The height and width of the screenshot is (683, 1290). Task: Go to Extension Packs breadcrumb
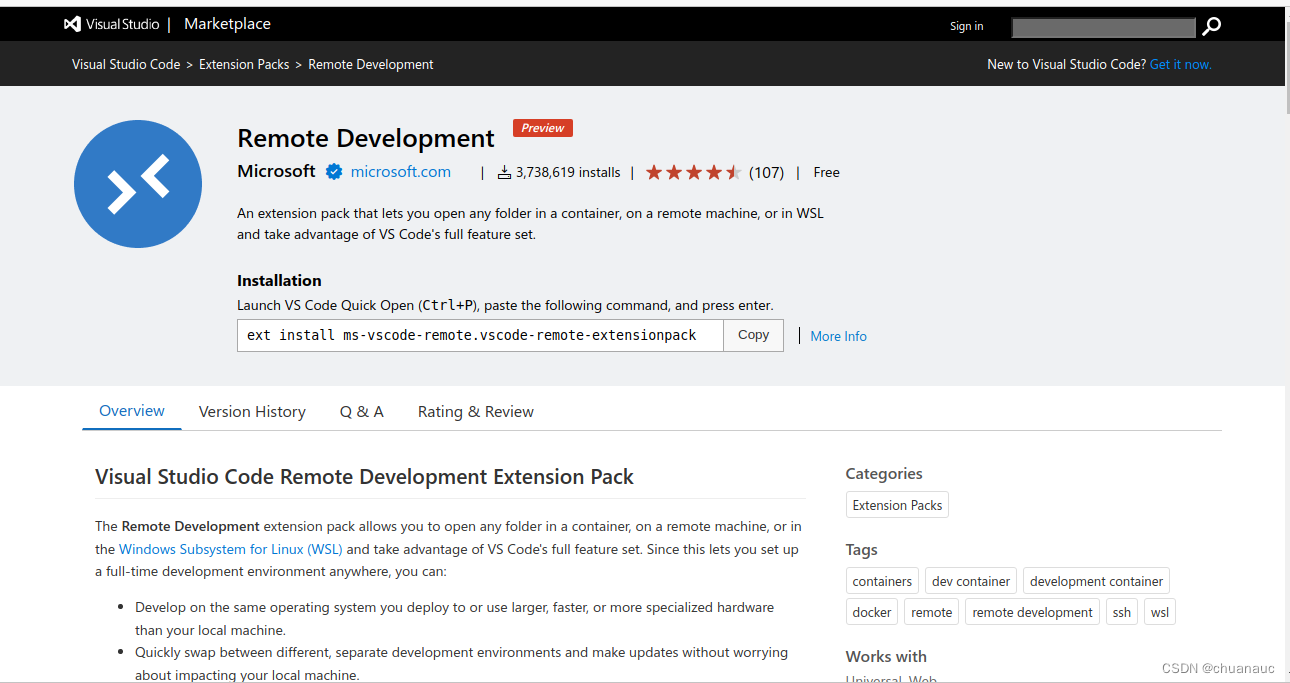(244, 64)
